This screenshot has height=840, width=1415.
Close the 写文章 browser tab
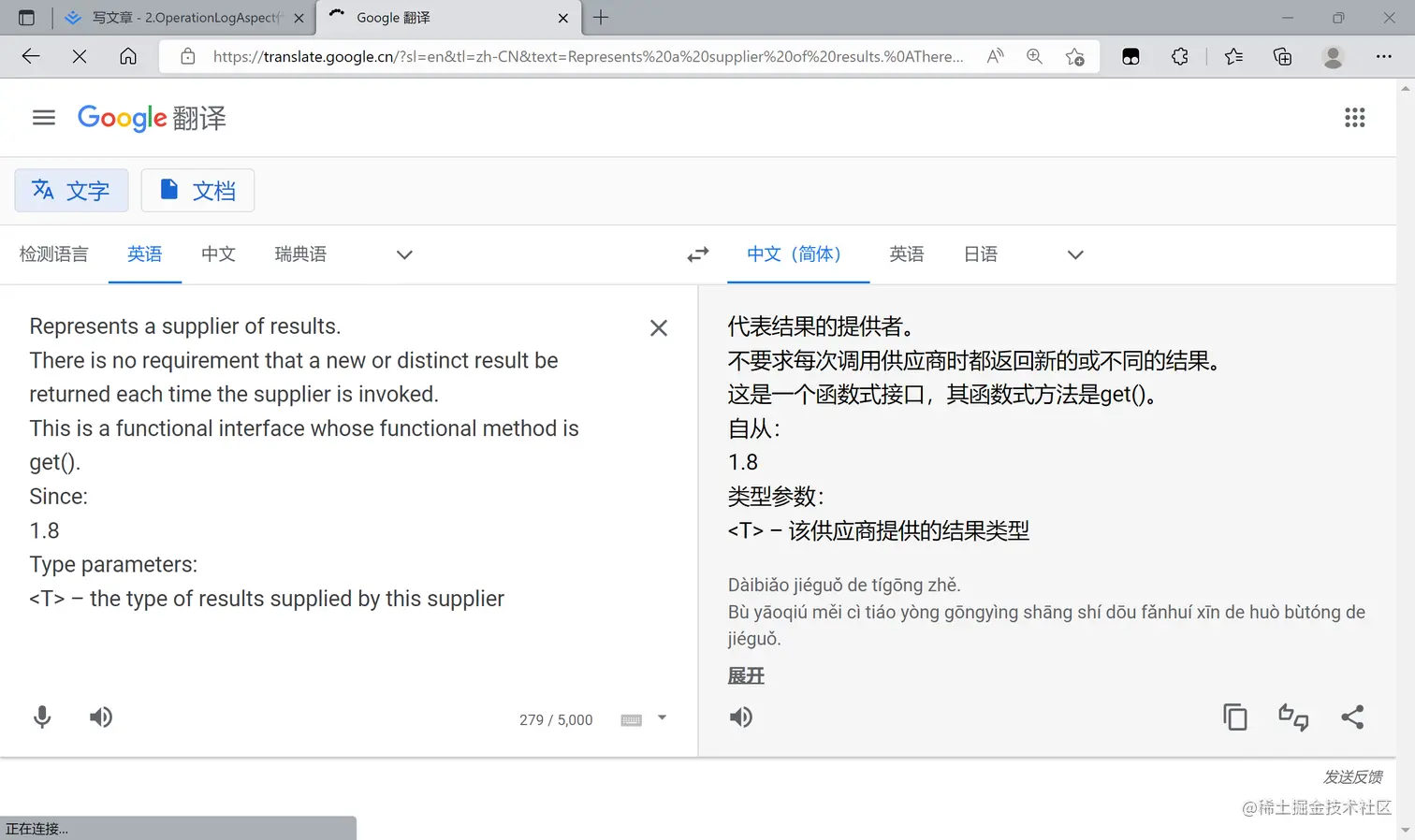click(x=299, y=18)
